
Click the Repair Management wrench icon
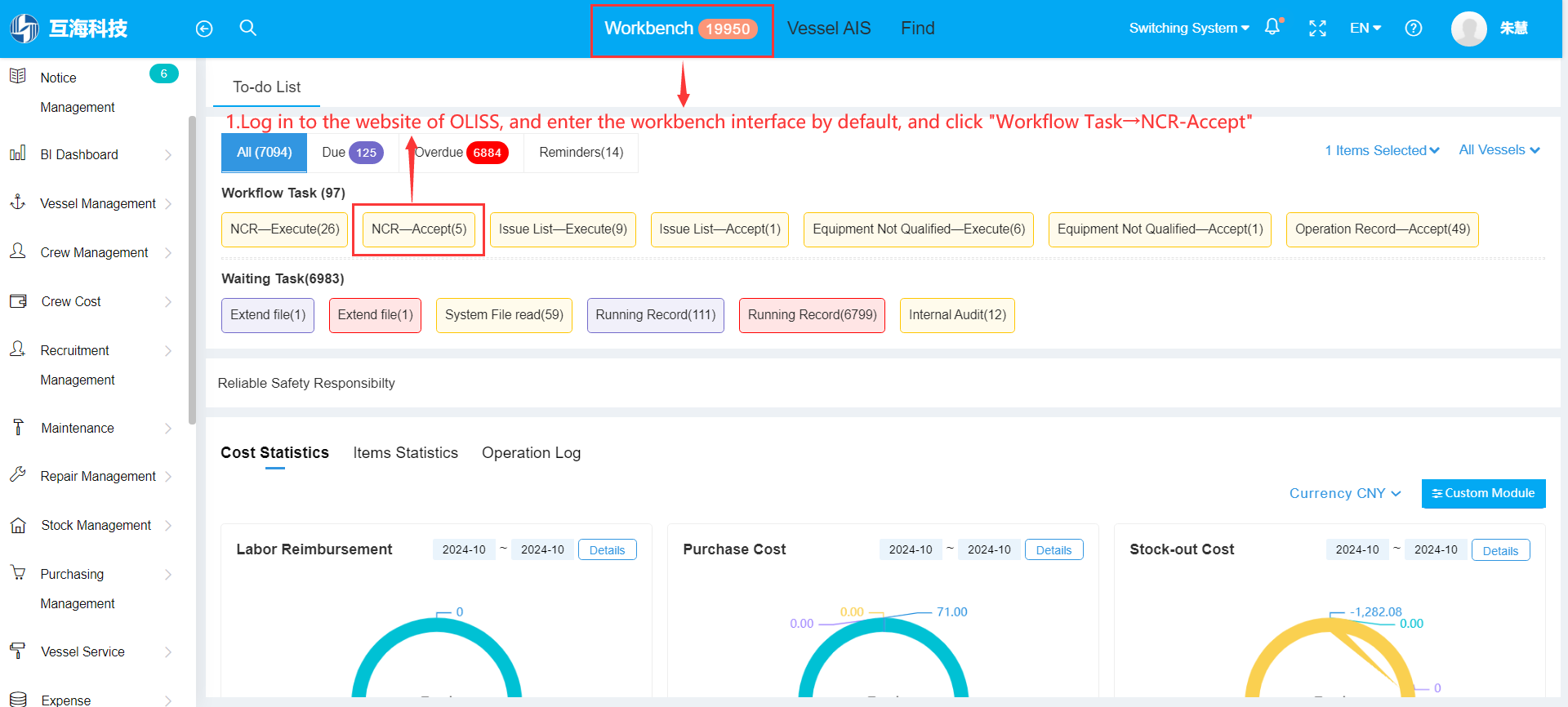pos(17,474)
